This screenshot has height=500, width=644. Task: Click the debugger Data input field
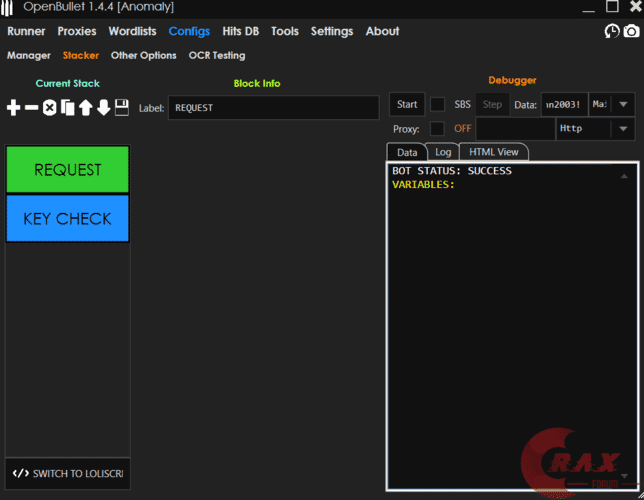(x=564, y=104)
